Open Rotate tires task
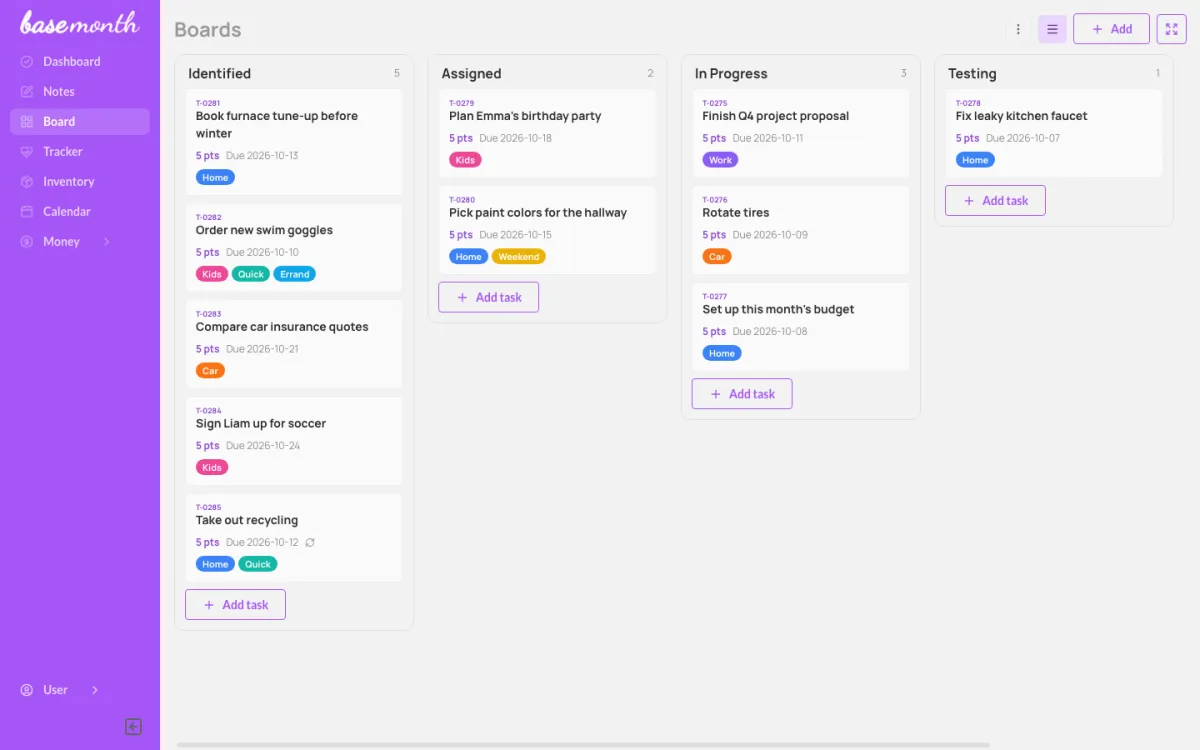This screenshot has height=750, width=1200. pos(801,230)
